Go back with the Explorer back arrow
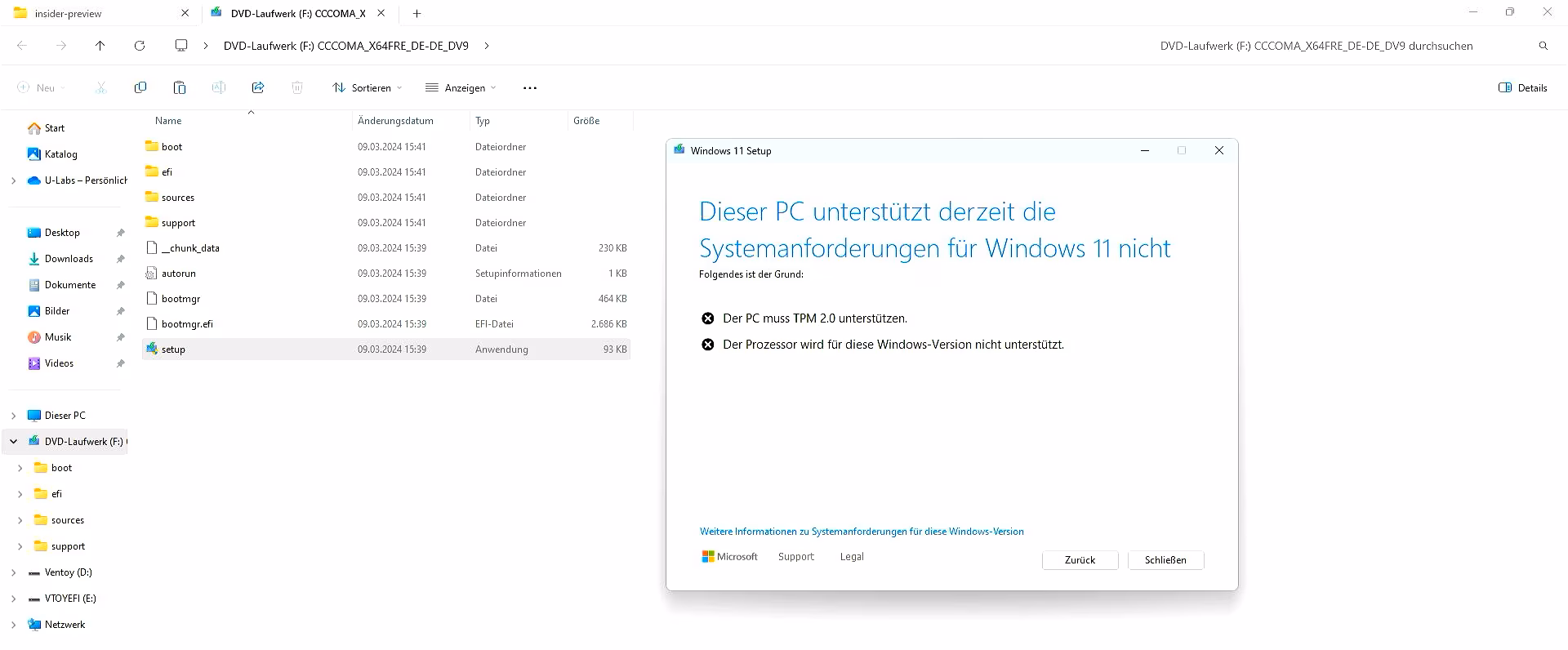Screen dimensions: 1568x650 tap(22, 46)
